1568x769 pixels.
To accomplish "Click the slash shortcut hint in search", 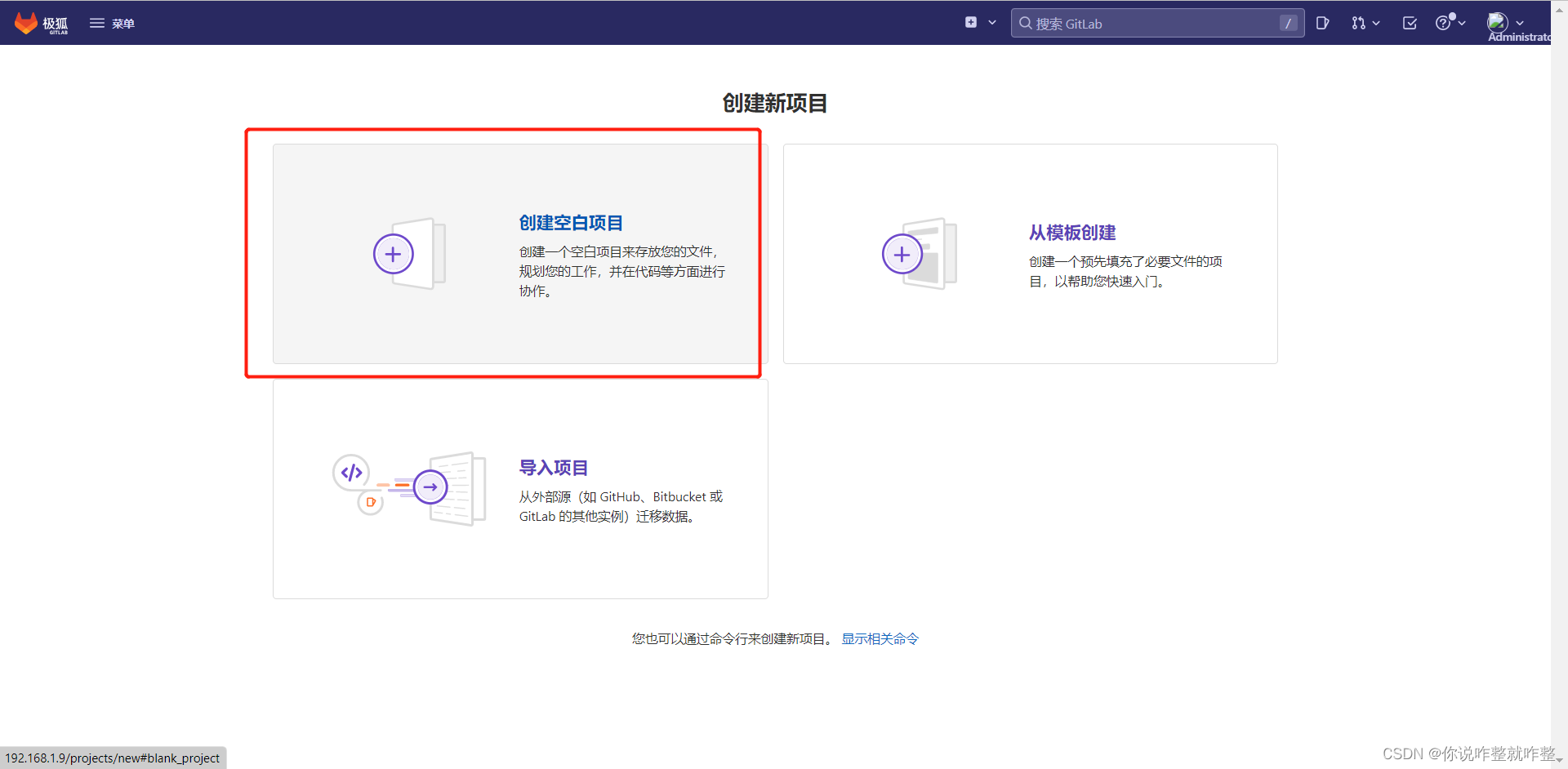I will tap(1288, 23).
